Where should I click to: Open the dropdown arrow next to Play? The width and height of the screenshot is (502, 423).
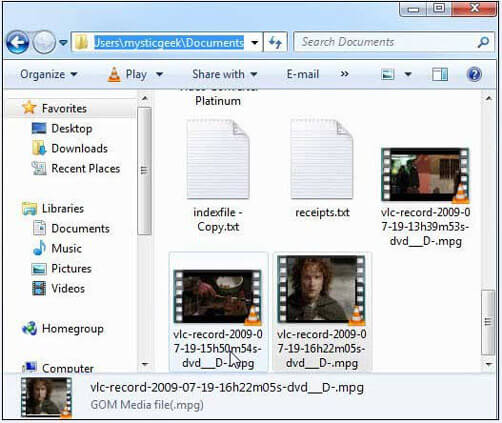(160, 74)
